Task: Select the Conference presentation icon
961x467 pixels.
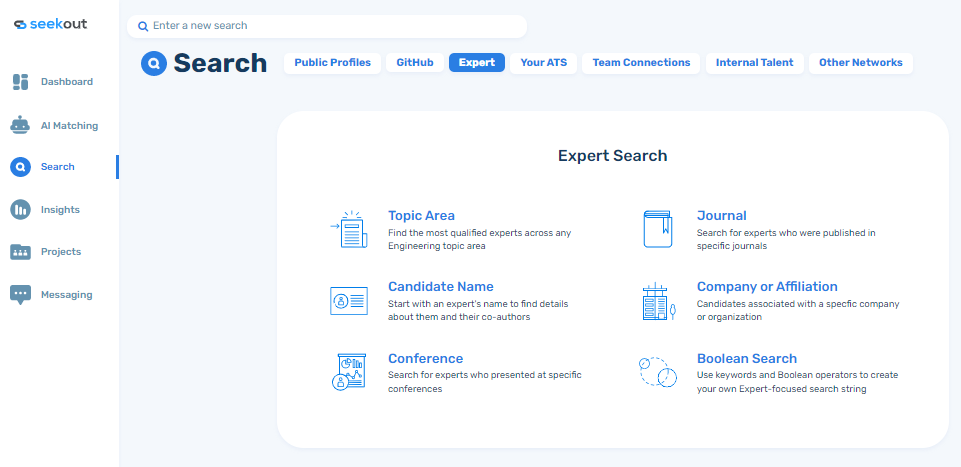Action: pyautogui.click(x=349, y=372)
